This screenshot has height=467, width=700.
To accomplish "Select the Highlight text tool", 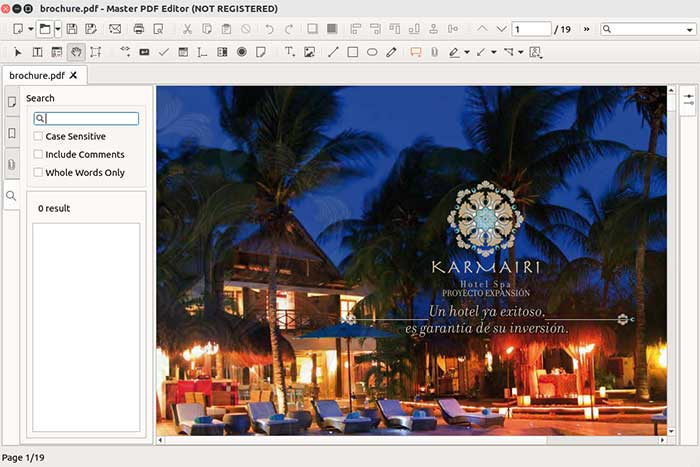I will click(x=454, y=52).
